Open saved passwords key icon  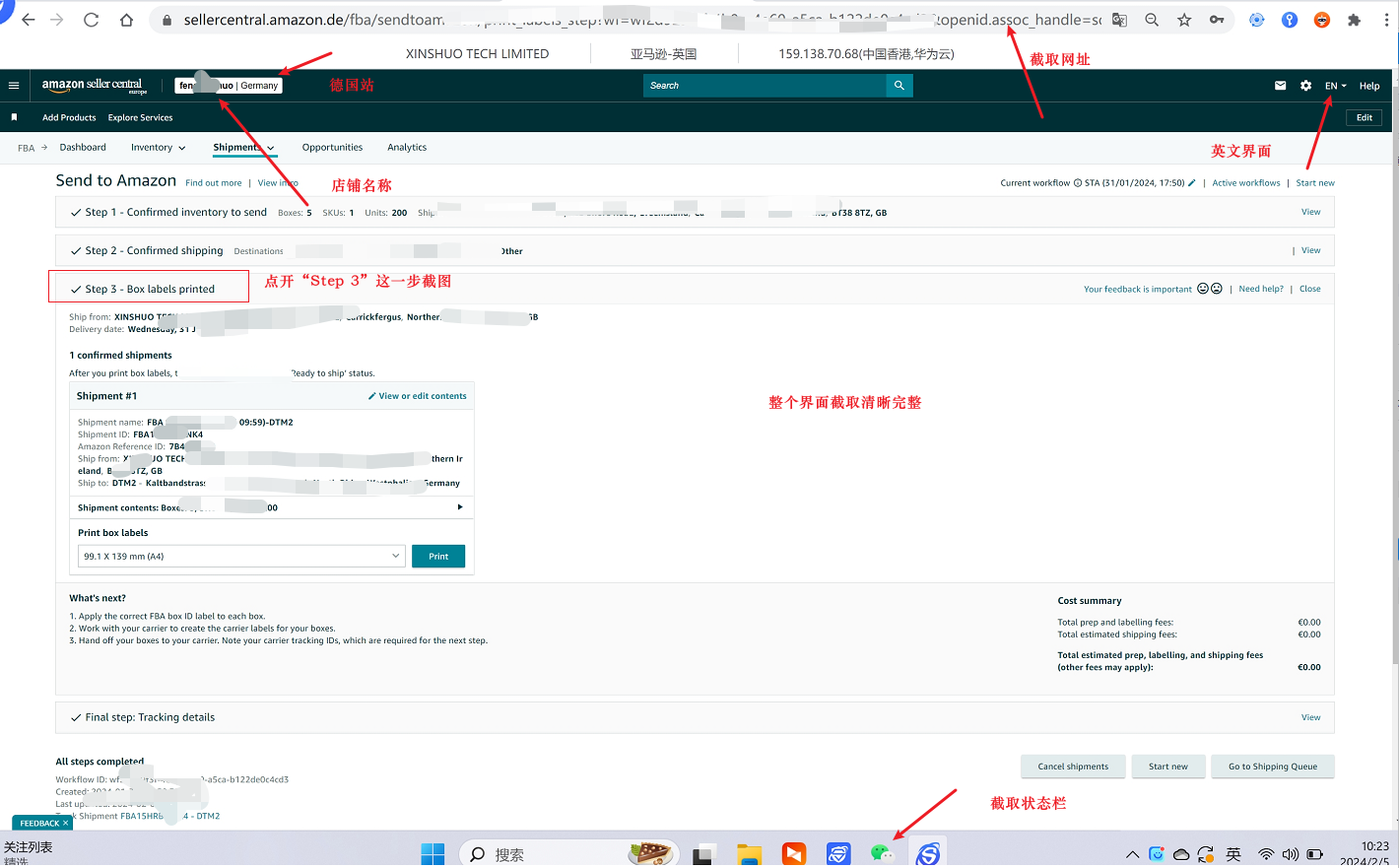(x=1217, y=20)
